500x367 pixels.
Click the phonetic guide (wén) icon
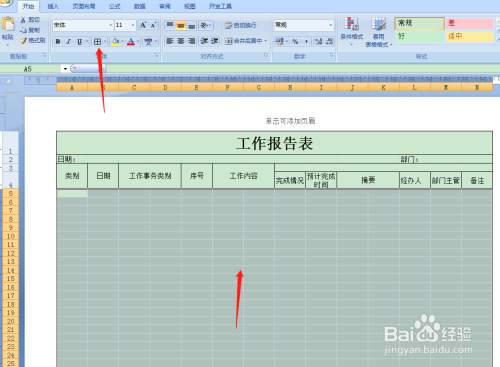tap(148, 42)
